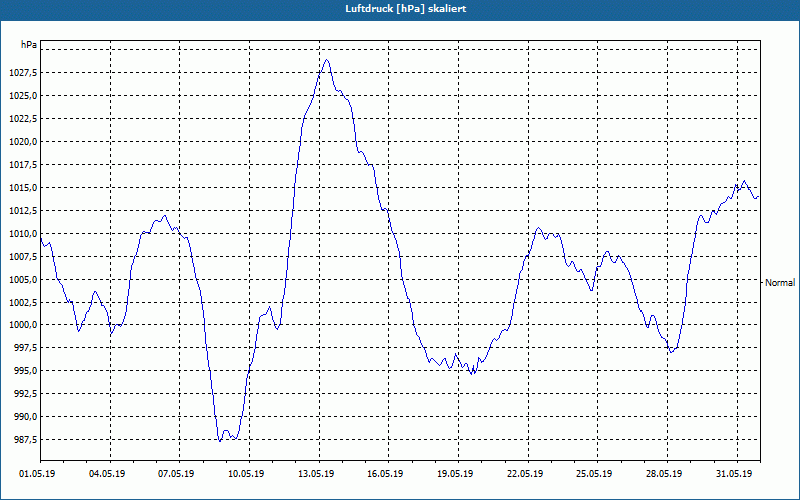Screen dimensions: 800x500
Task: Click the 04.05.19 date label
Action: [107, 474]
